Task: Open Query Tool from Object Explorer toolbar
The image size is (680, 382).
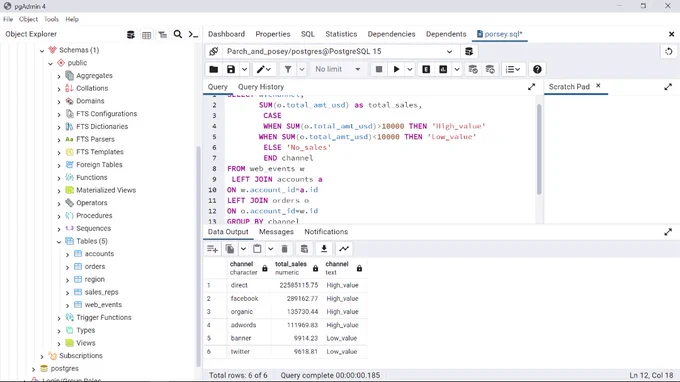Action: click(x=131, y=35)
